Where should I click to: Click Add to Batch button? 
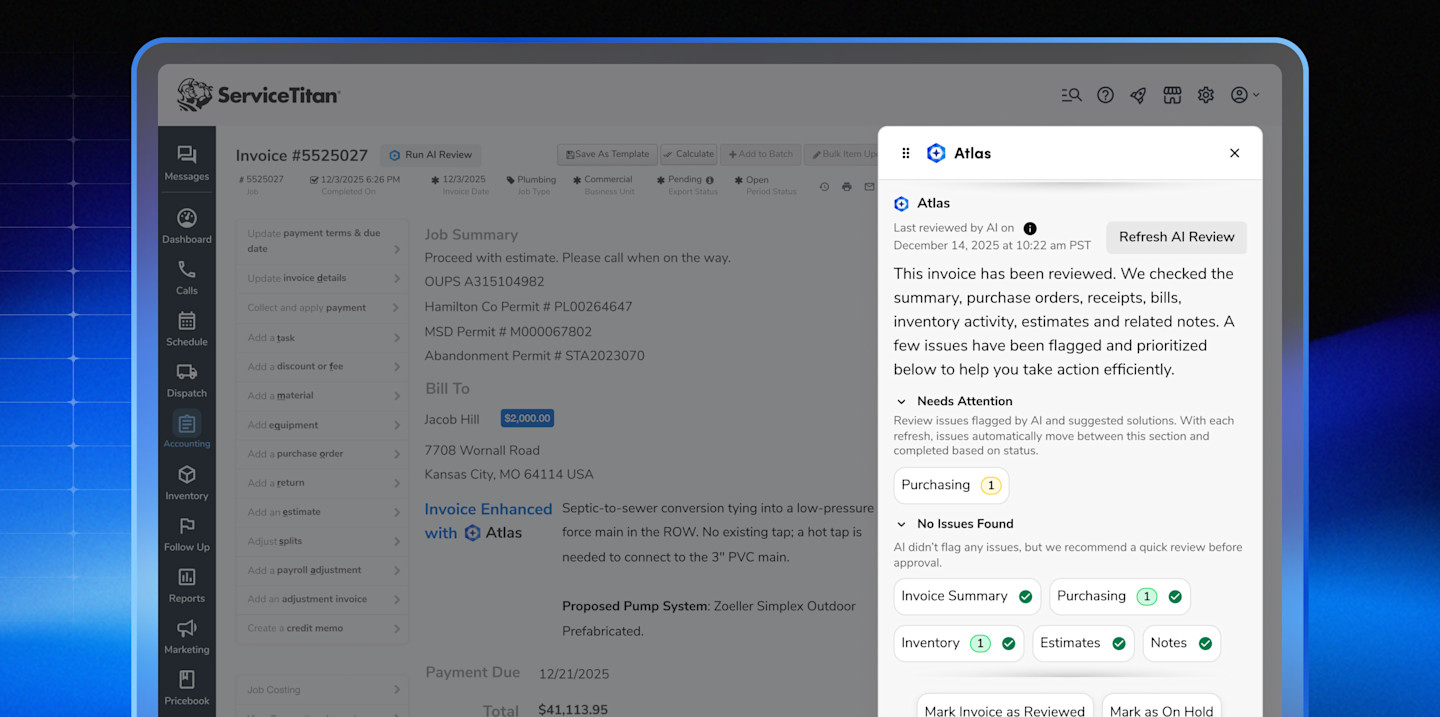click(x=760, y=154)
